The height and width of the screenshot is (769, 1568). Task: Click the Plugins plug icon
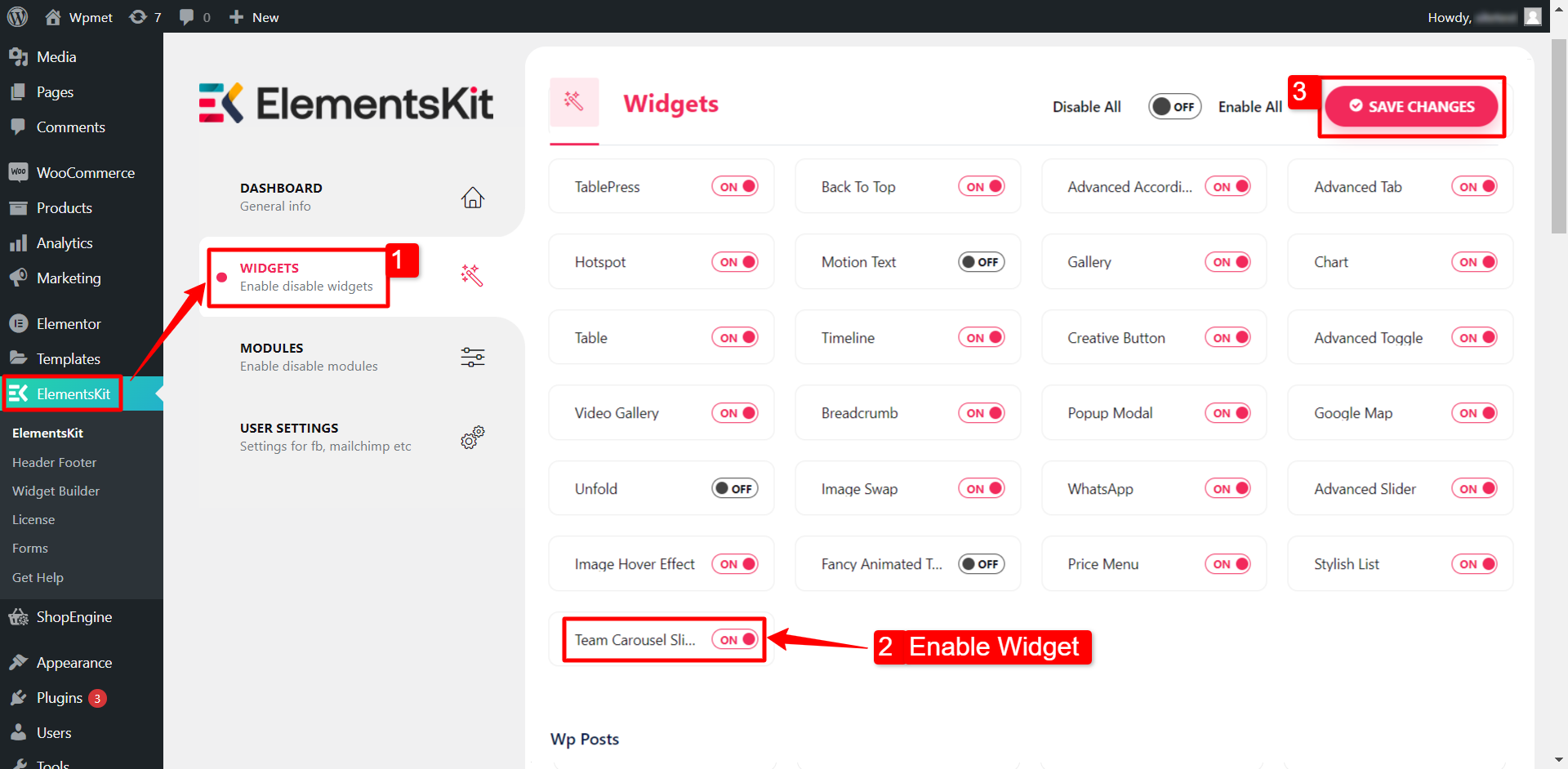coord(18,697)
